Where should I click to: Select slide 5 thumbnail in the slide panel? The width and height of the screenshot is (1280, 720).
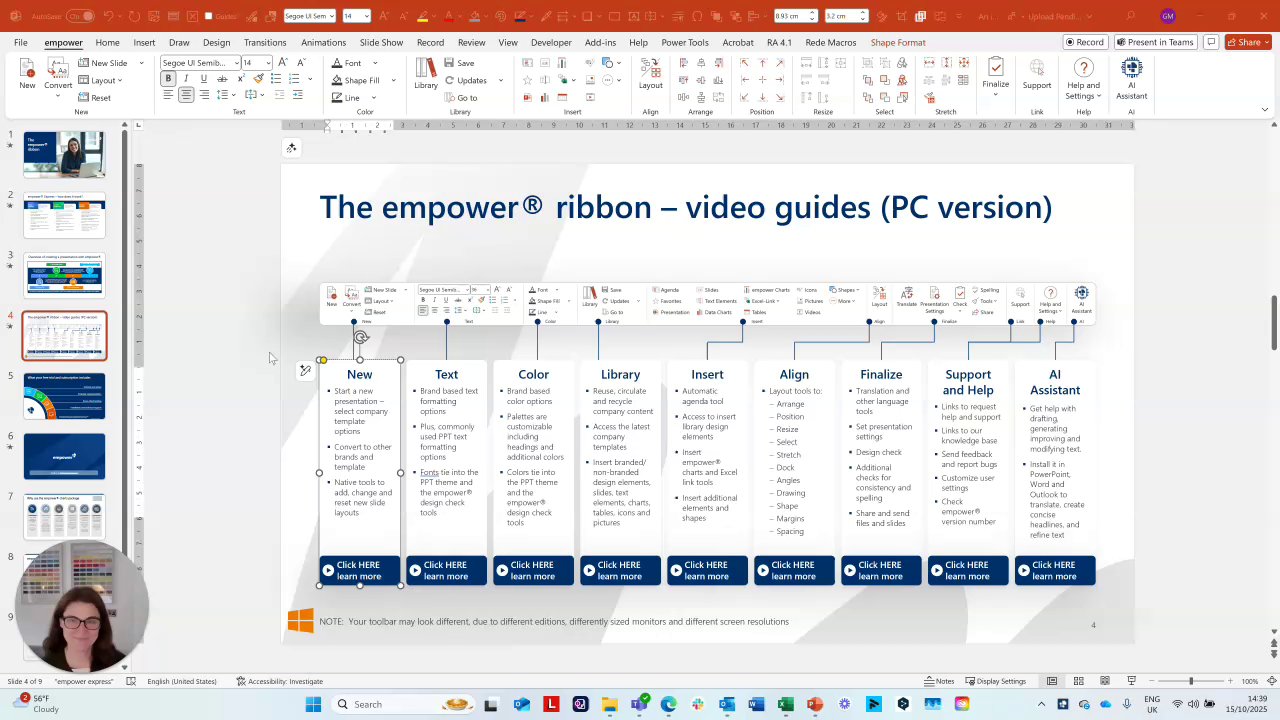[x=65, y=396]
